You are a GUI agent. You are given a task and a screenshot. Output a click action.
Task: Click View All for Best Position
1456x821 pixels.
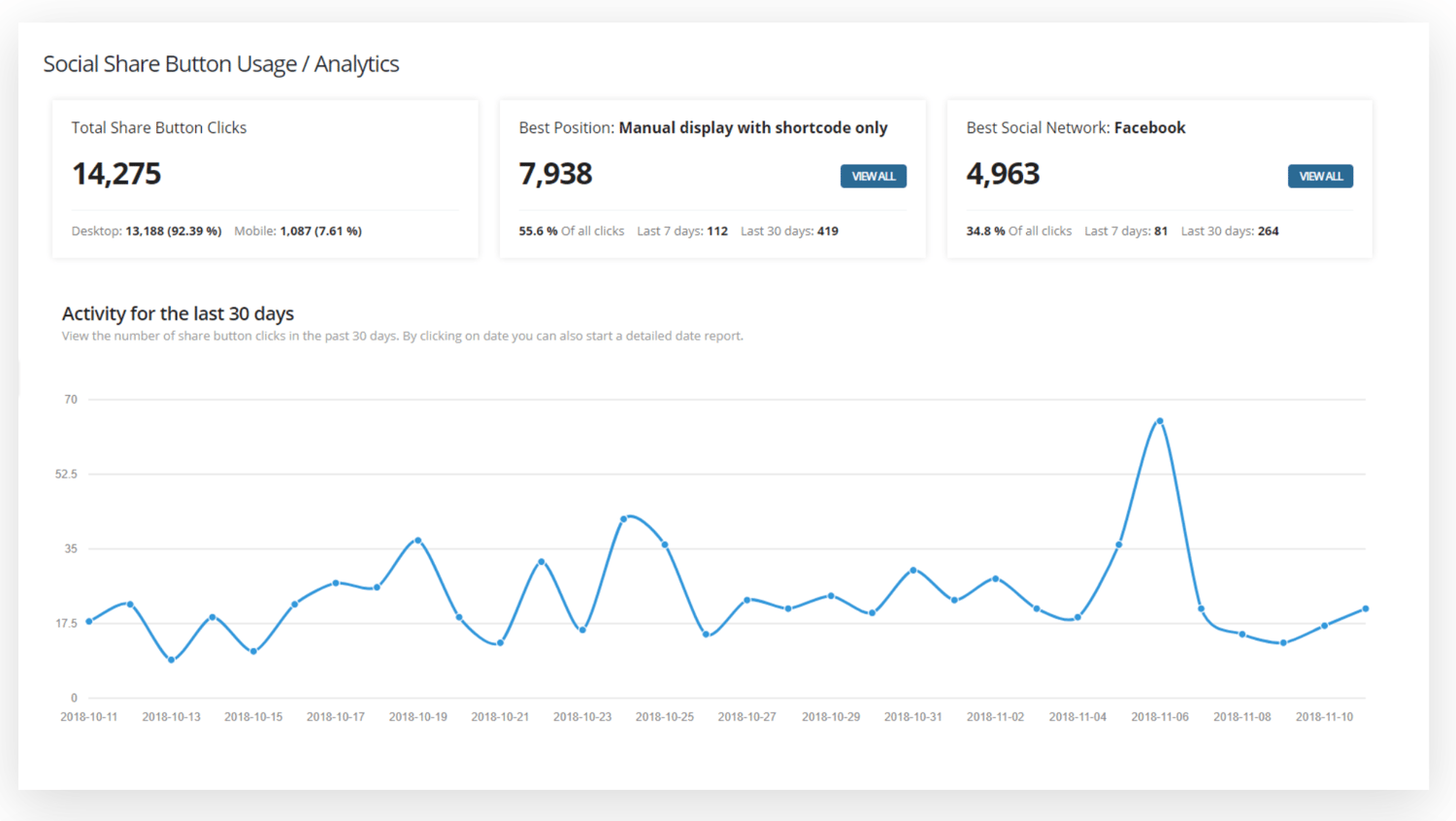(873, 176)
